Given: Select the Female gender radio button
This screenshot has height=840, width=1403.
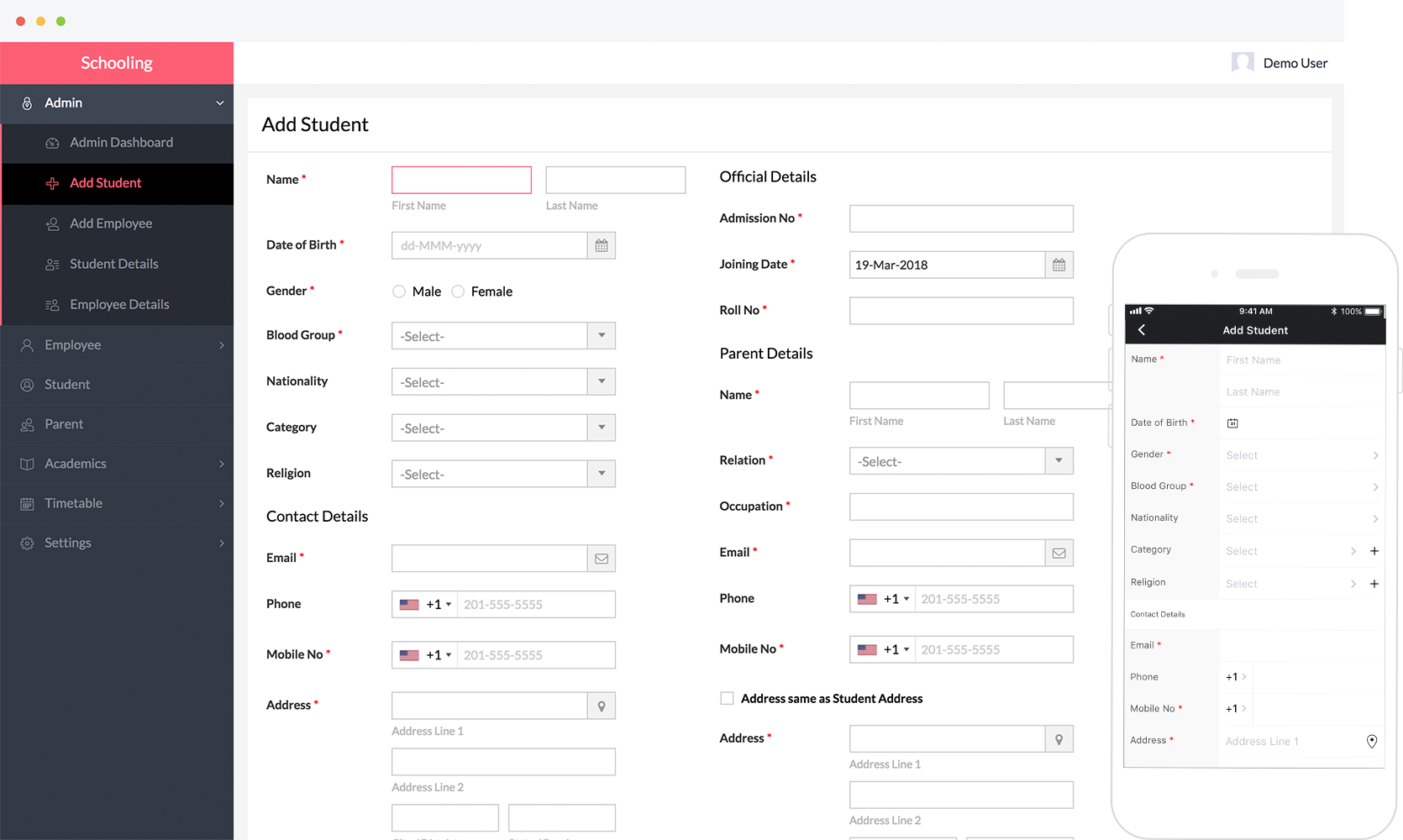Looking at the screenshot, I should [x=458, y=291].
